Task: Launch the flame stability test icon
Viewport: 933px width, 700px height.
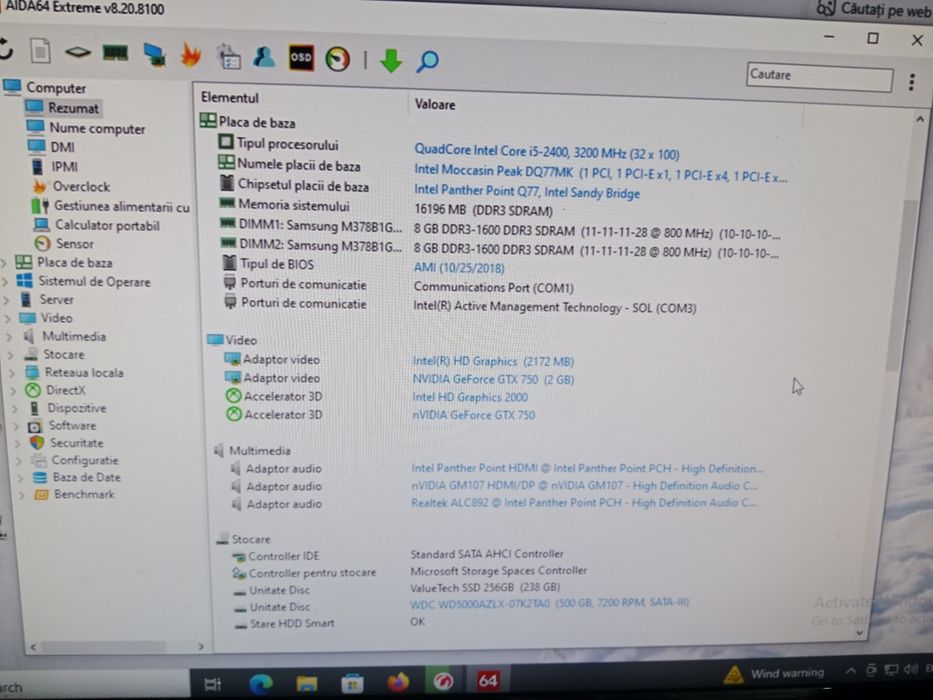Action: [x=190, y=55]
